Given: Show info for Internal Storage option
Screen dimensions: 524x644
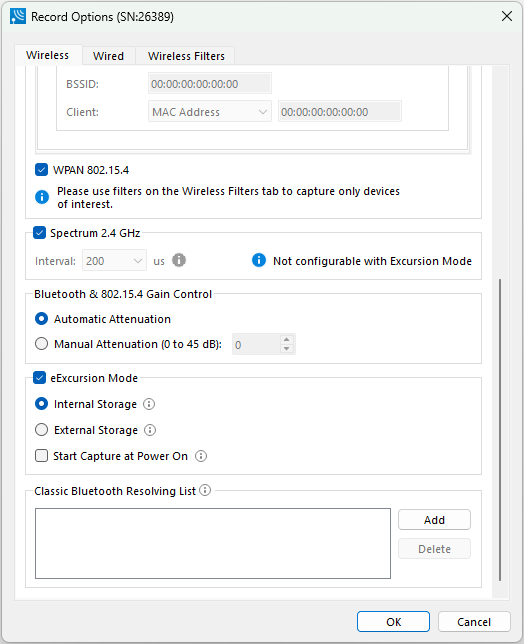Looking at the screenshot, I should [x=149, y=404].
